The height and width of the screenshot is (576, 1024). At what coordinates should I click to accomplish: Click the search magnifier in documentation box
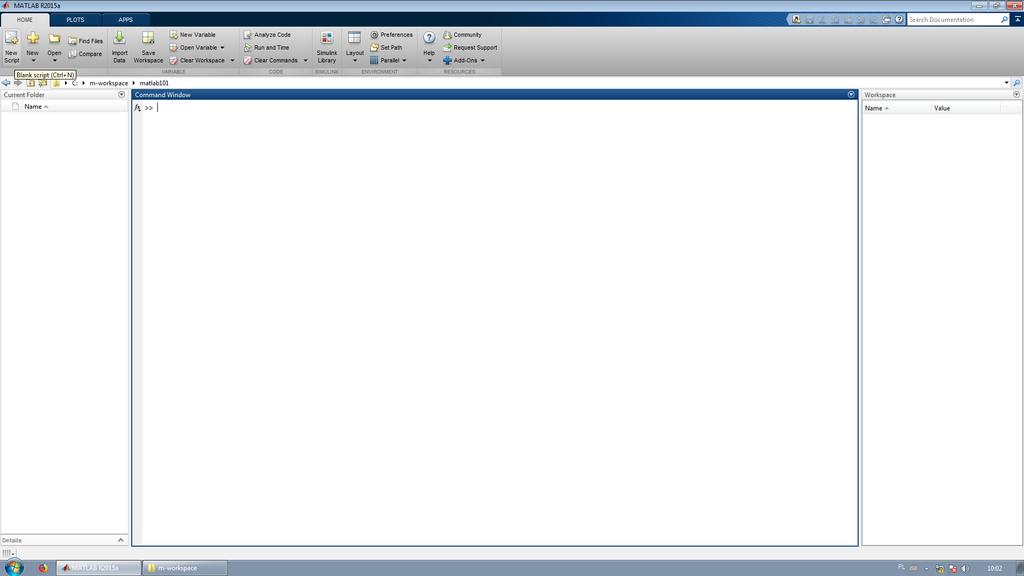1004,20
